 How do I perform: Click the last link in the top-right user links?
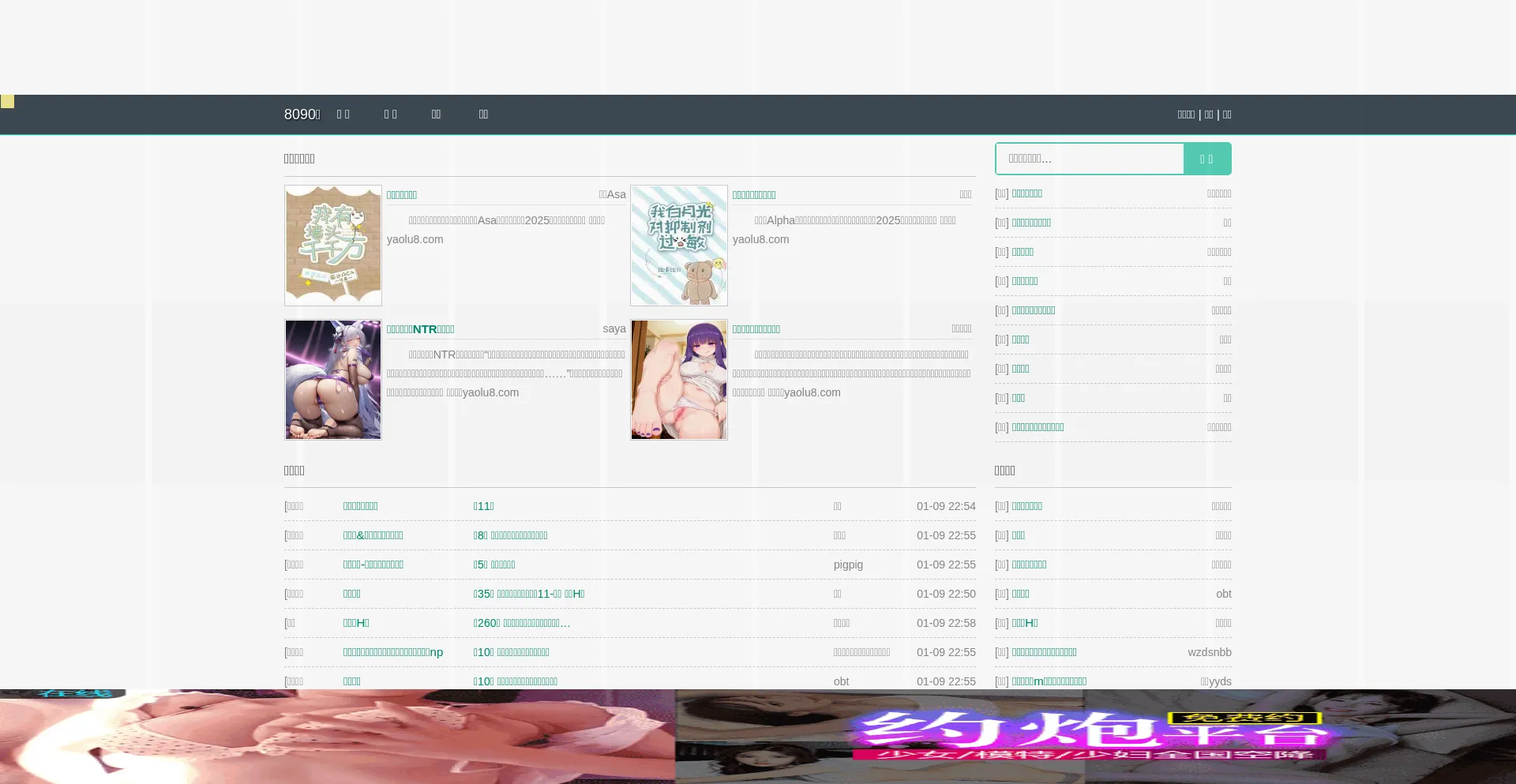click(1227, 114)
